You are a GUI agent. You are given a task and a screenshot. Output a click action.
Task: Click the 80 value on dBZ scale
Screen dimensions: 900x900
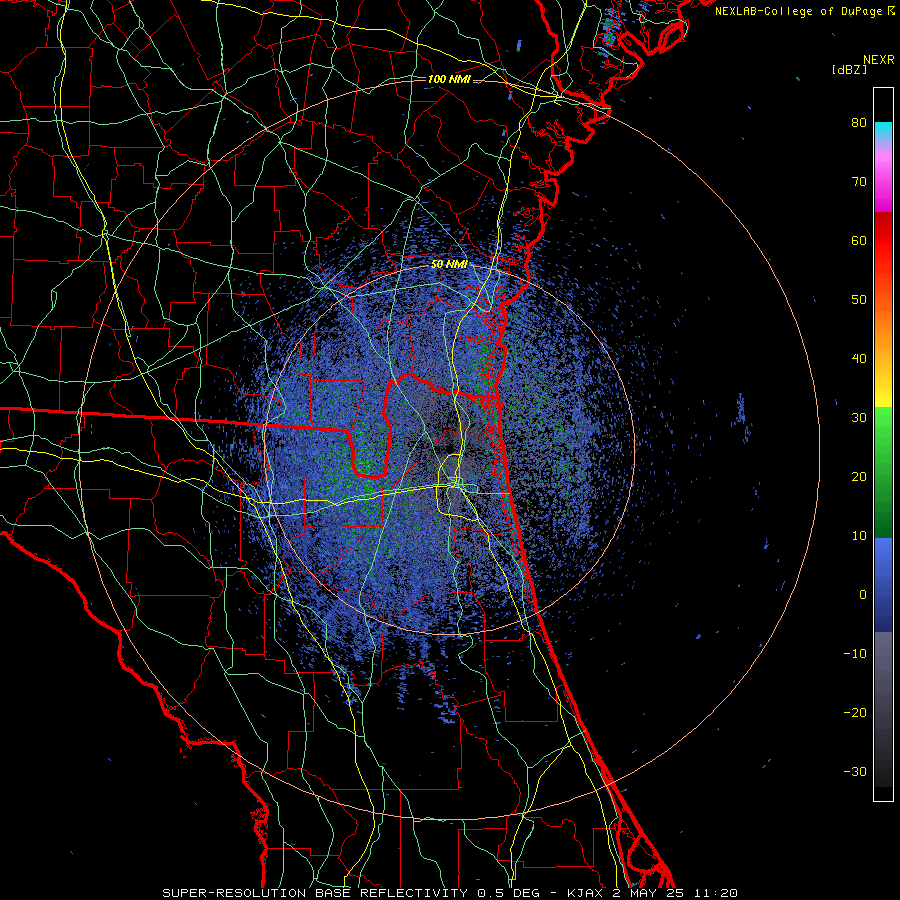point(859,123)
